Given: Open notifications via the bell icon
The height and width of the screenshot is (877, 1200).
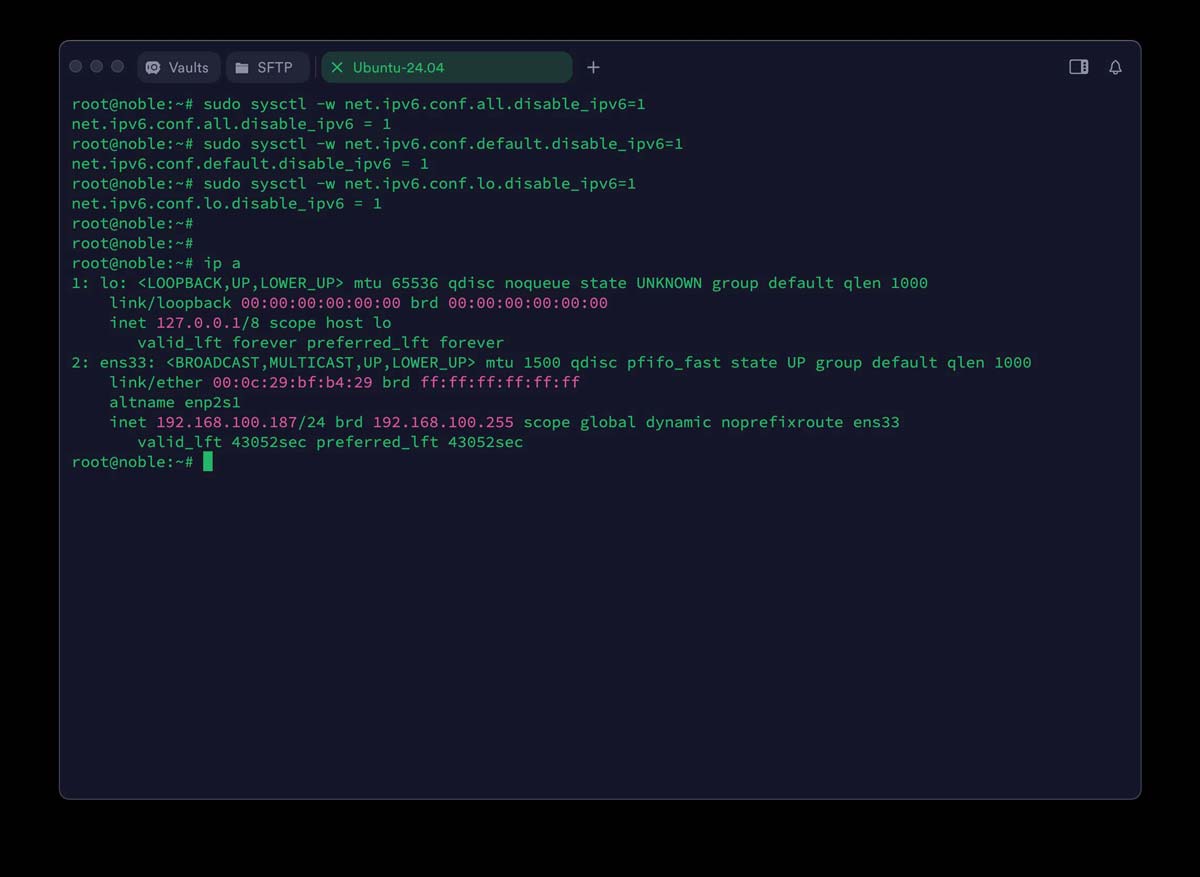Looking at the screenshot, I should [1115, 66].
